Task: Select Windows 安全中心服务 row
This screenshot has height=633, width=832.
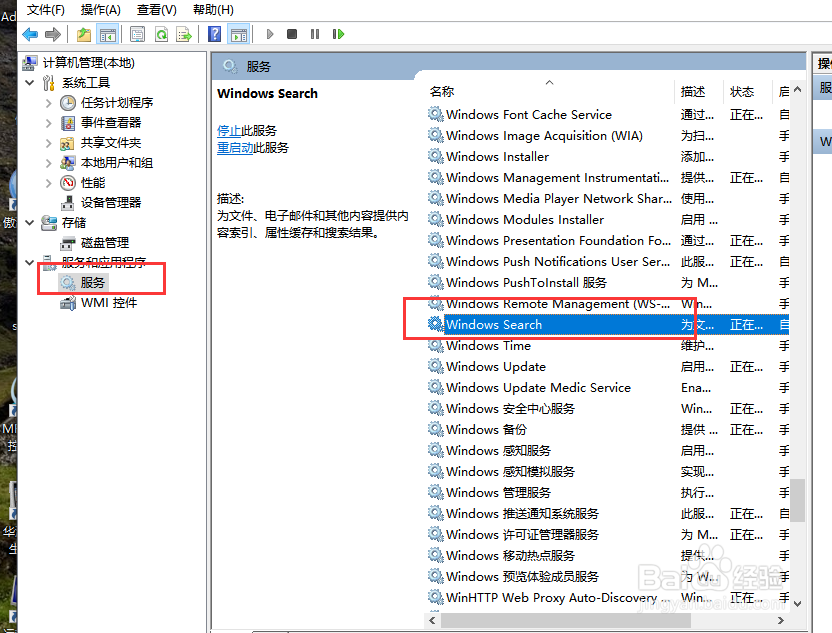Action: tap(608, 409)
